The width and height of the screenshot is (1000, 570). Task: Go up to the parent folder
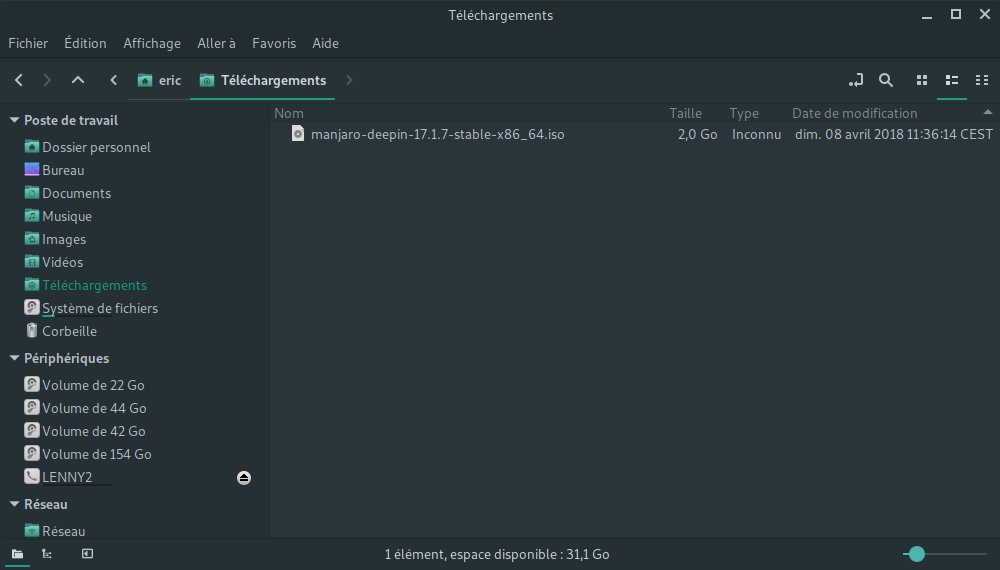(78, 80)
